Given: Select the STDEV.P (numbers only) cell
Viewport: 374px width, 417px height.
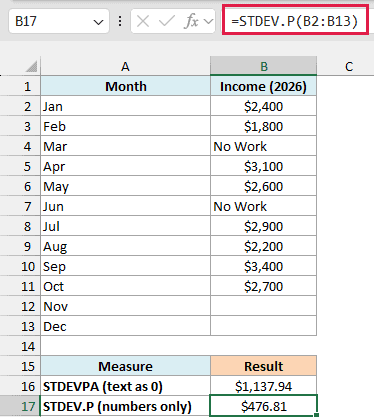Looking at the screenshot, I should coord(125,406).
